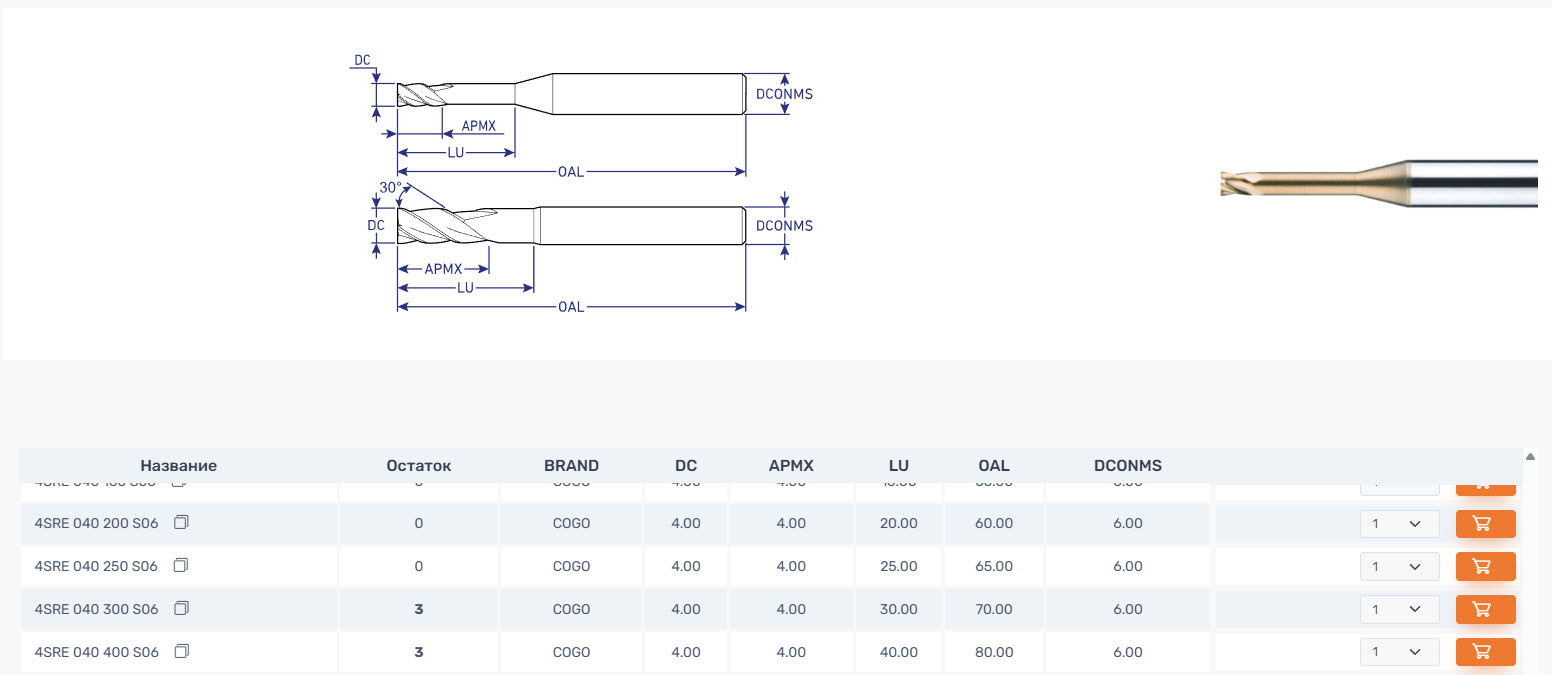The height and width of the screenshot is (675, 1552).
Task: Click the BRAND column header
Action: pos(572,466)
